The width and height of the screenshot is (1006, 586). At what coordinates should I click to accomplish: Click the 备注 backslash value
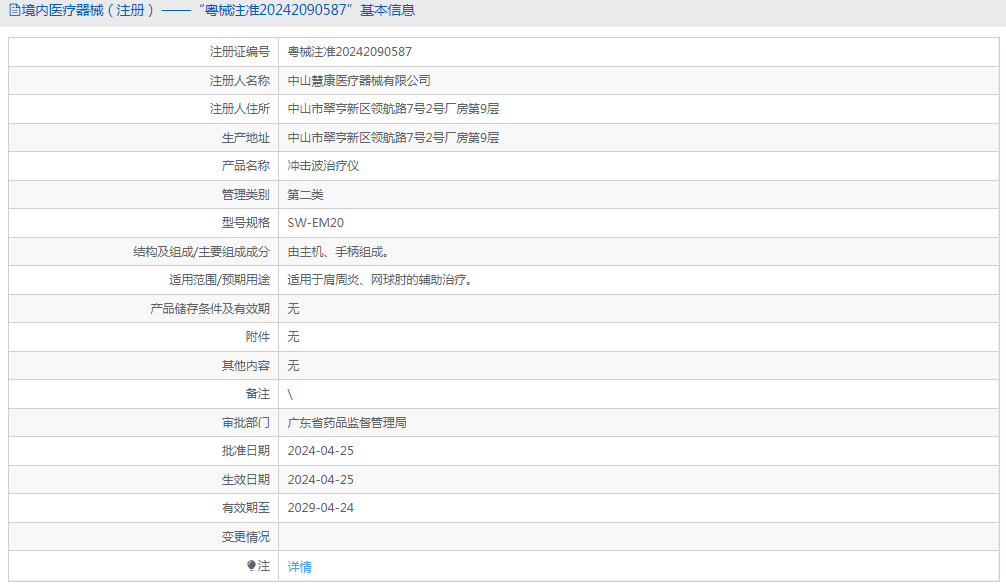pyautogui.click(x=290, y=395)
